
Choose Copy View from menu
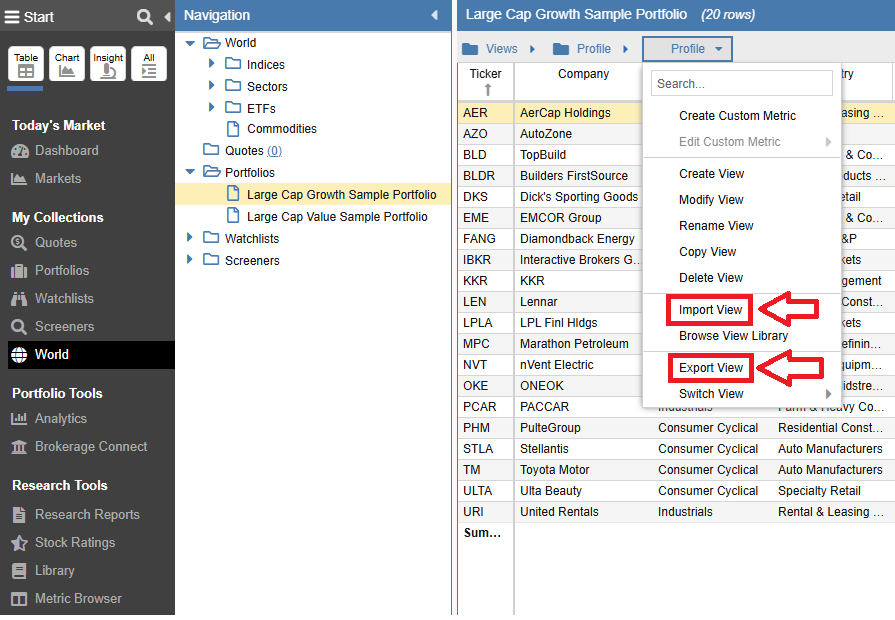point(707,252)
